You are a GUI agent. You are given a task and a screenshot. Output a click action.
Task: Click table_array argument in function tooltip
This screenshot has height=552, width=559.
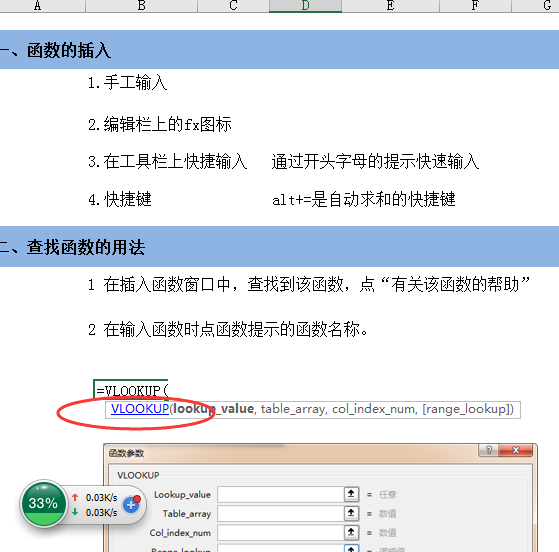[293, 409]
